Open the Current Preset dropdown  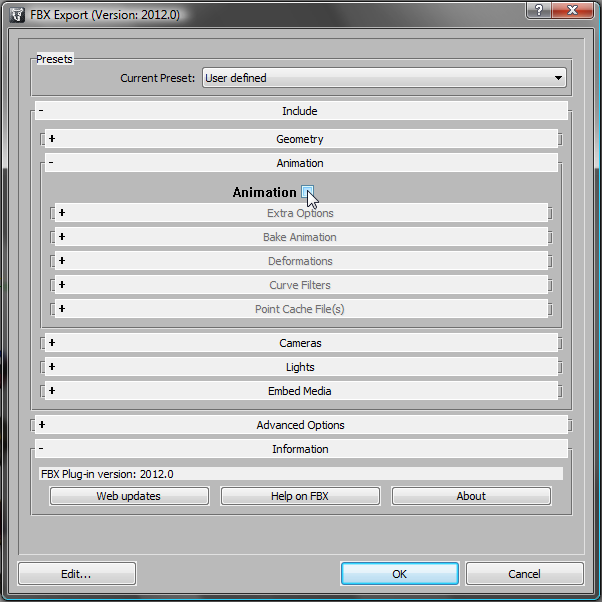384,78
